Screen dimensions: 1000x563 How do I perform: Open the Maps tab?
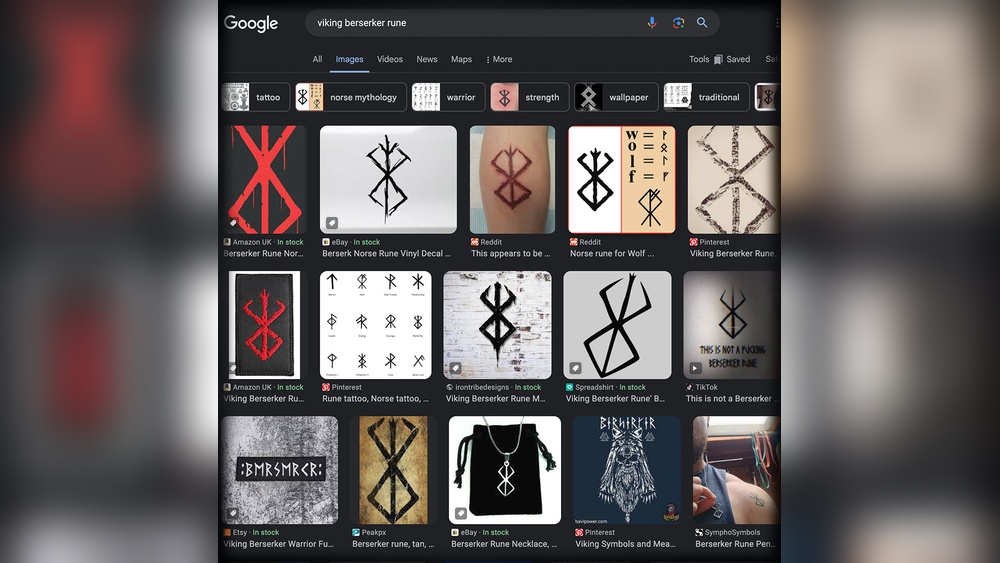[x=461, y=59]
